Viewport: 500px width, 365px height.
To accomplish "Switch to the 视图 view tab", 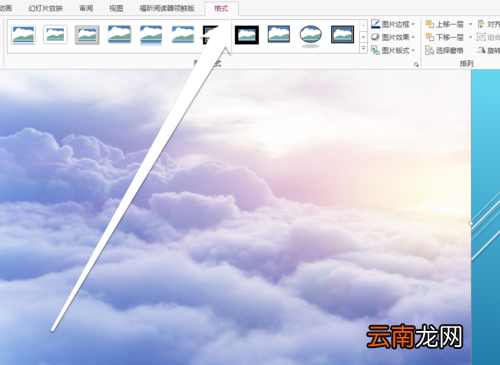I will 116,8.
